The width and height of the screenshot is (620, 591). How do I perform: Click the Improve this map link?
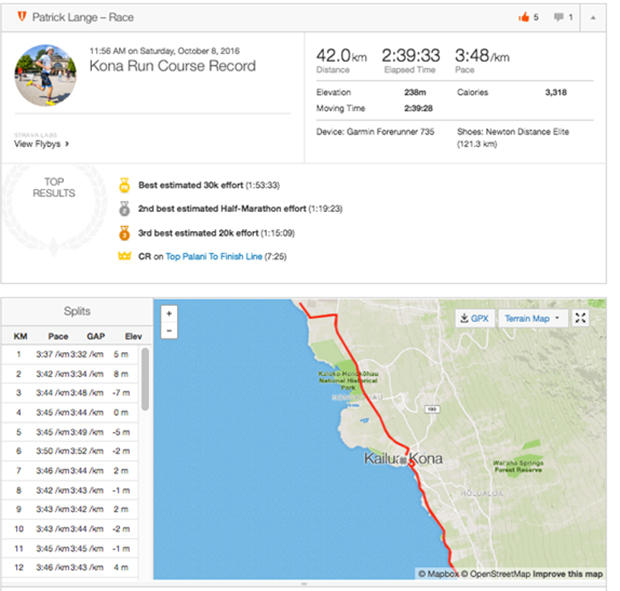click(x=567, y=573)
